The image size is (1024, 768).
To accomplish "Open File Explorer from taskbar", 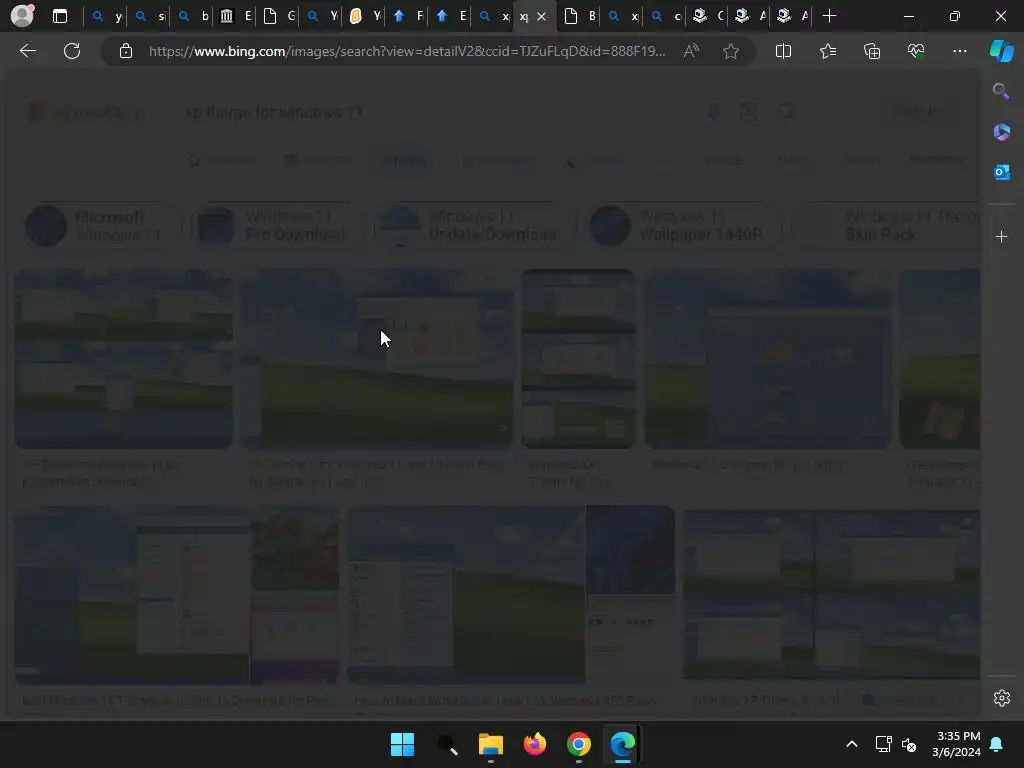I will point(490,744).
